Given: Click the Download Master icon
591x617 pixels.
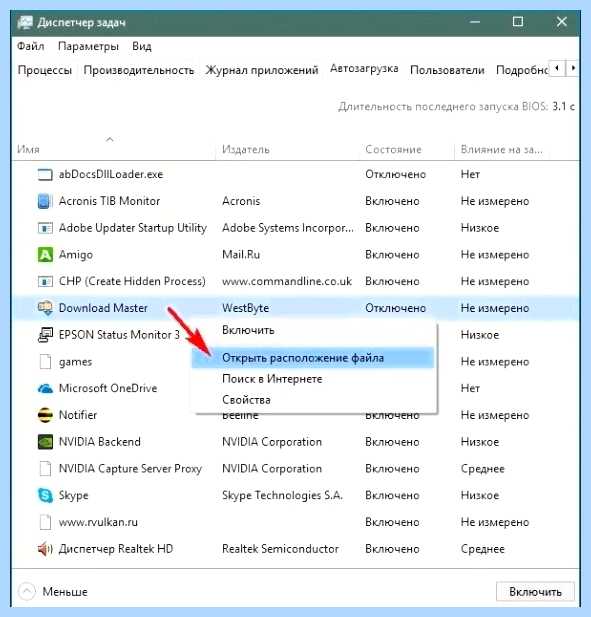Looking at the screenshot, I should [x=45, y=308].
